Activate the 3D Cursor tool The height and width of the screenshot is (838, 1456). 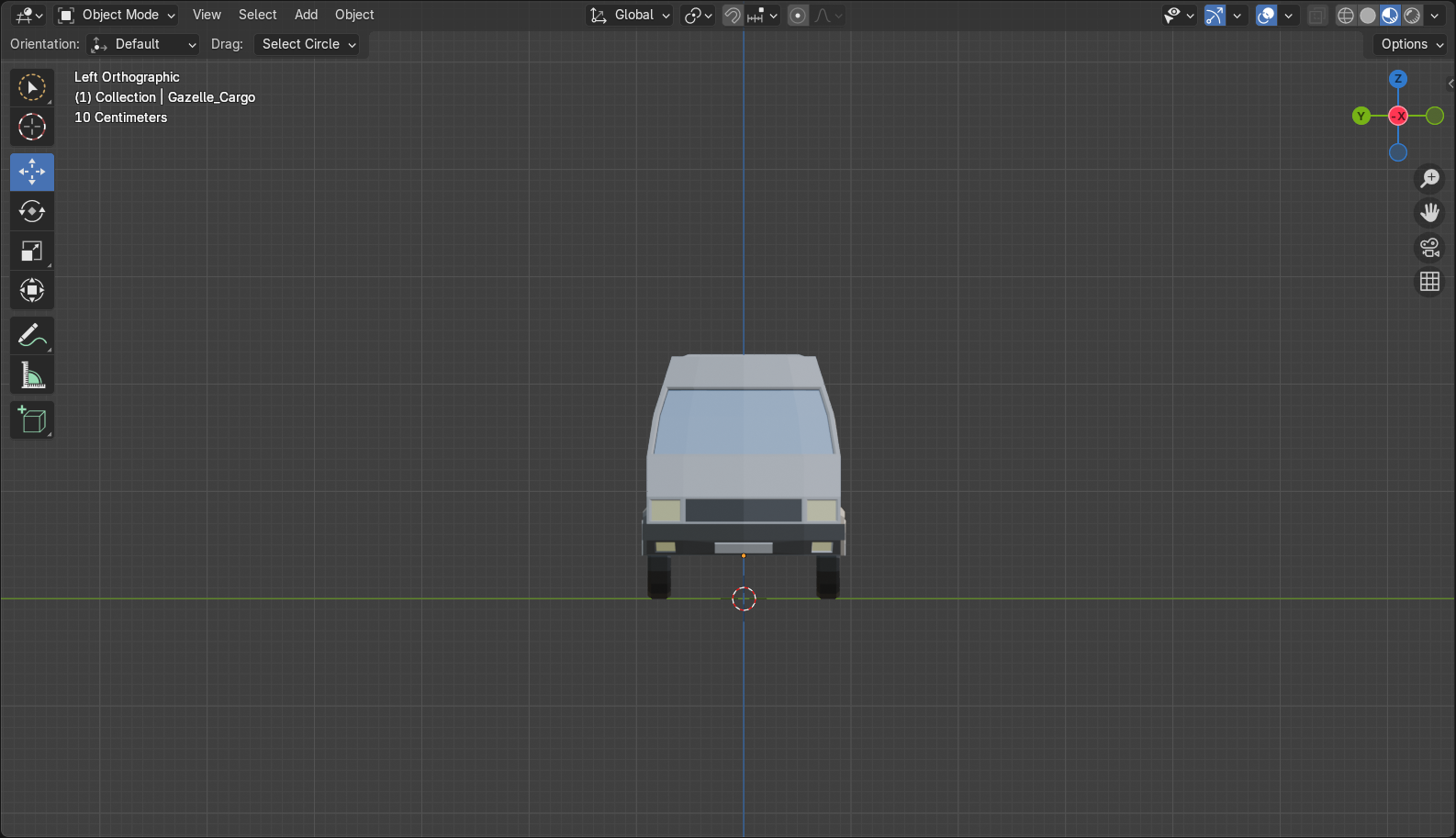32,127
